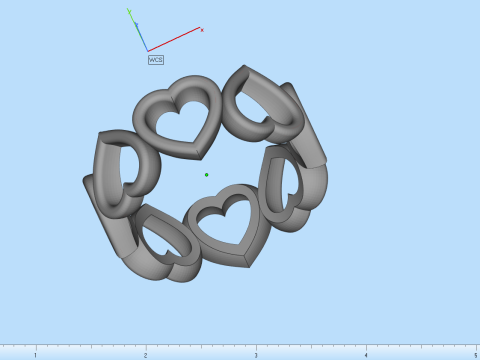Click the WCS label box
The height and width of the screenshot is (360, 480).
(x=156, y=60)
